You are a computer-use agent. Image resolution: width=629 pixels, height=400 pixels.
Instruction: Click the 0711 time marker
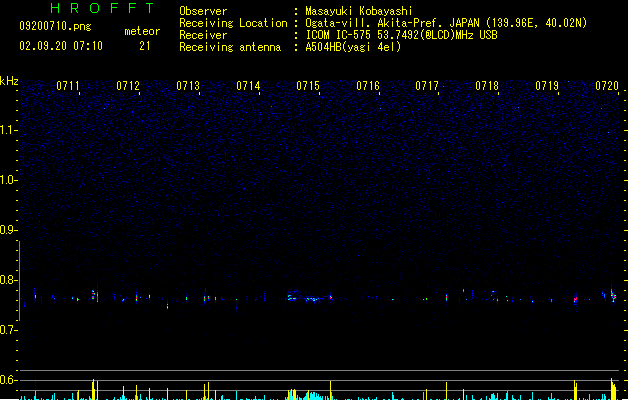pyautogui.click(x=68, y=86)
